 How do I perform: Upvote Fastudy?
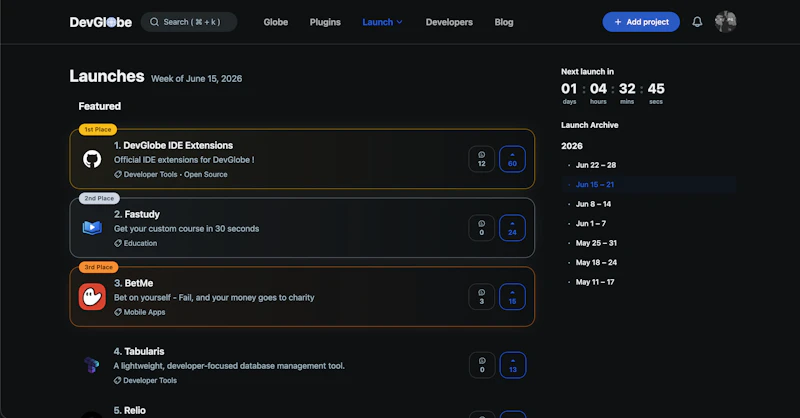pyautogui.click(x=512, y=228)
